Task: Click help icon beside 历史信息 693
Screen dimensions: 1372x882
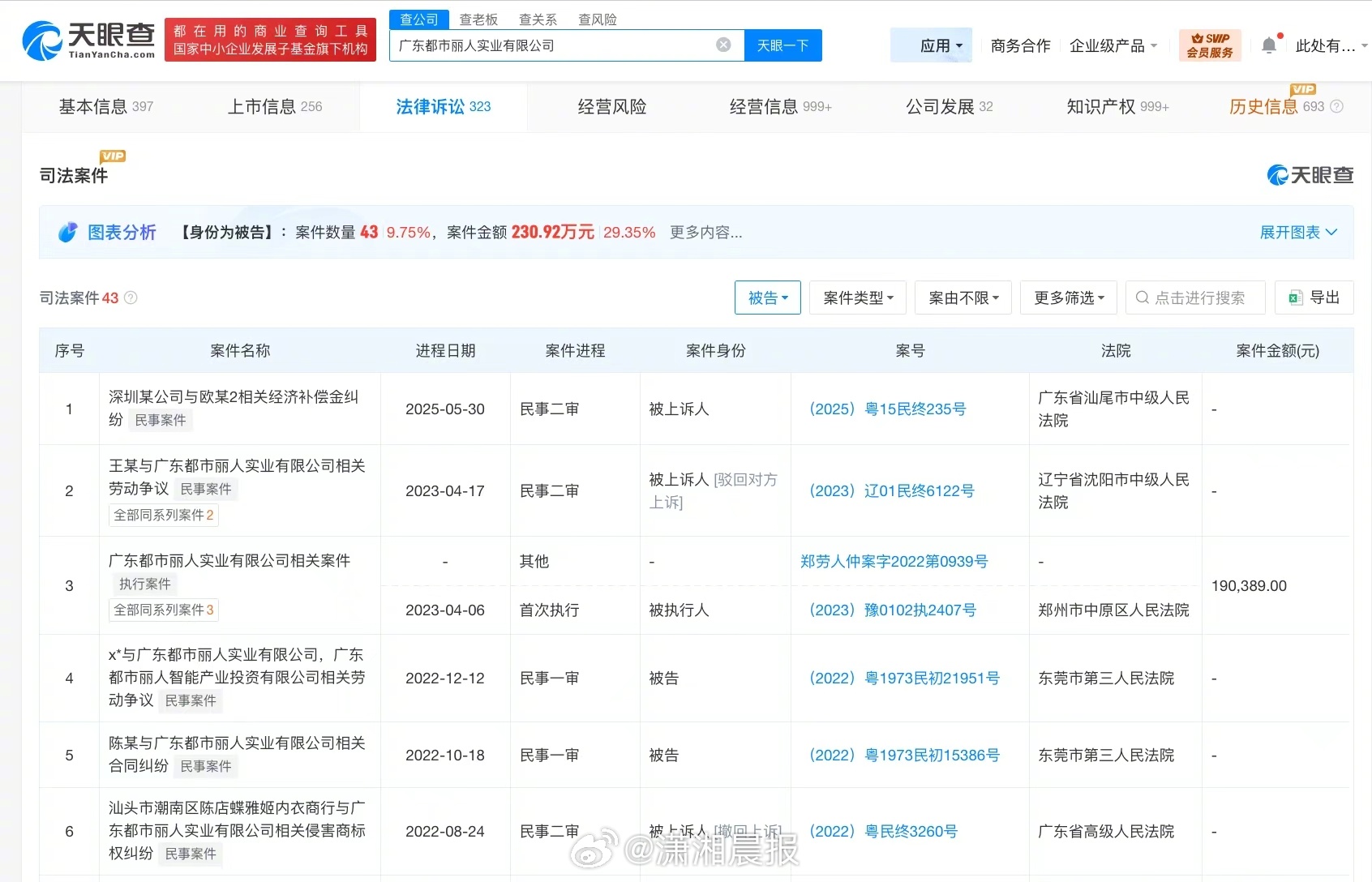Action: tap(1337, 107)
